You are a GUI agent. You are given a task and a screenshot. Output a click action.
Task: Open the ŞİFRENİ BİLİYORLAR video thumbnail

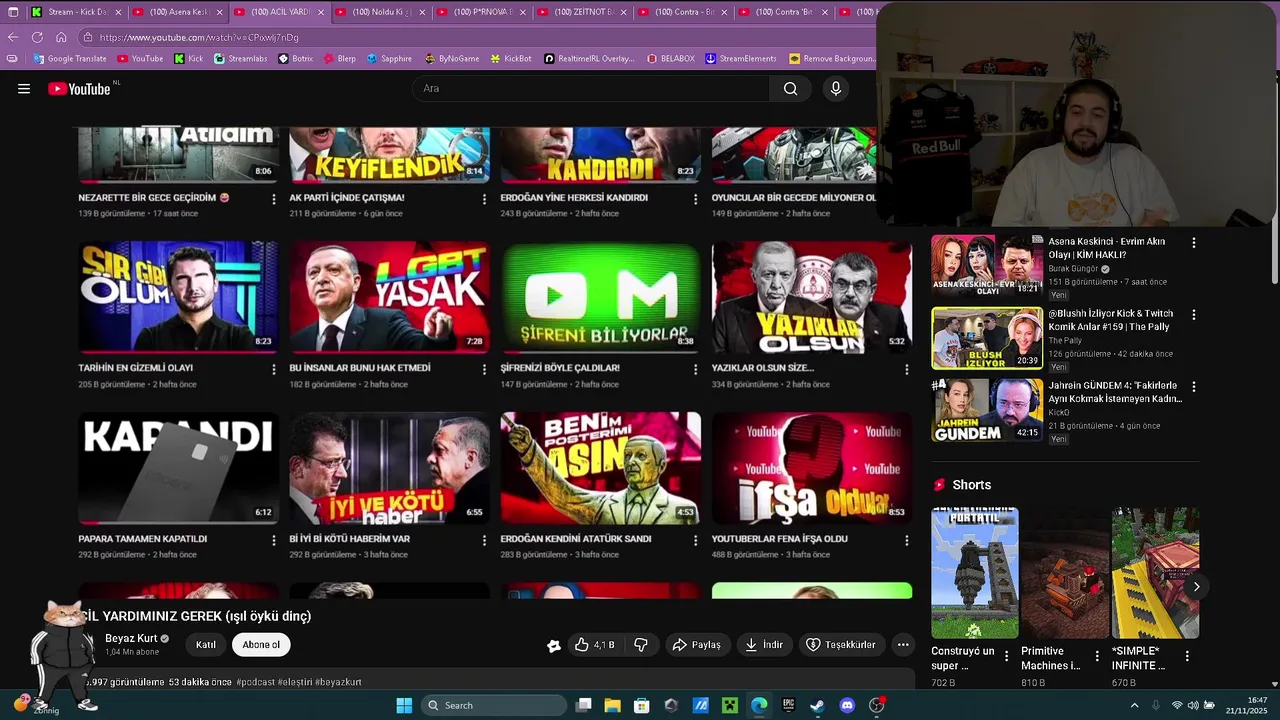[600, 296]
